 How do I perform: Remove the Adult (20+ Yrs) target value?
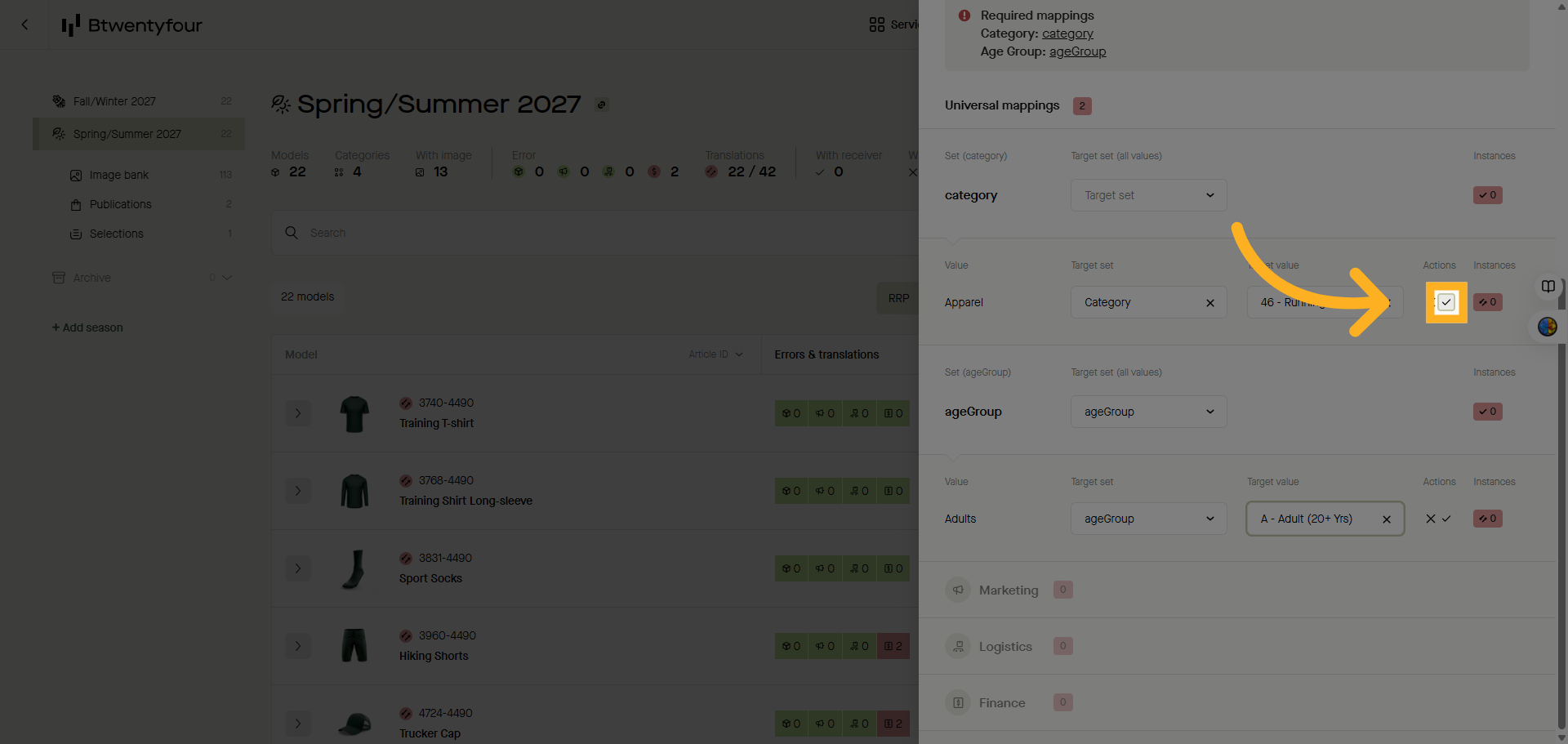pyautogui.click(x=1386, y=519)
